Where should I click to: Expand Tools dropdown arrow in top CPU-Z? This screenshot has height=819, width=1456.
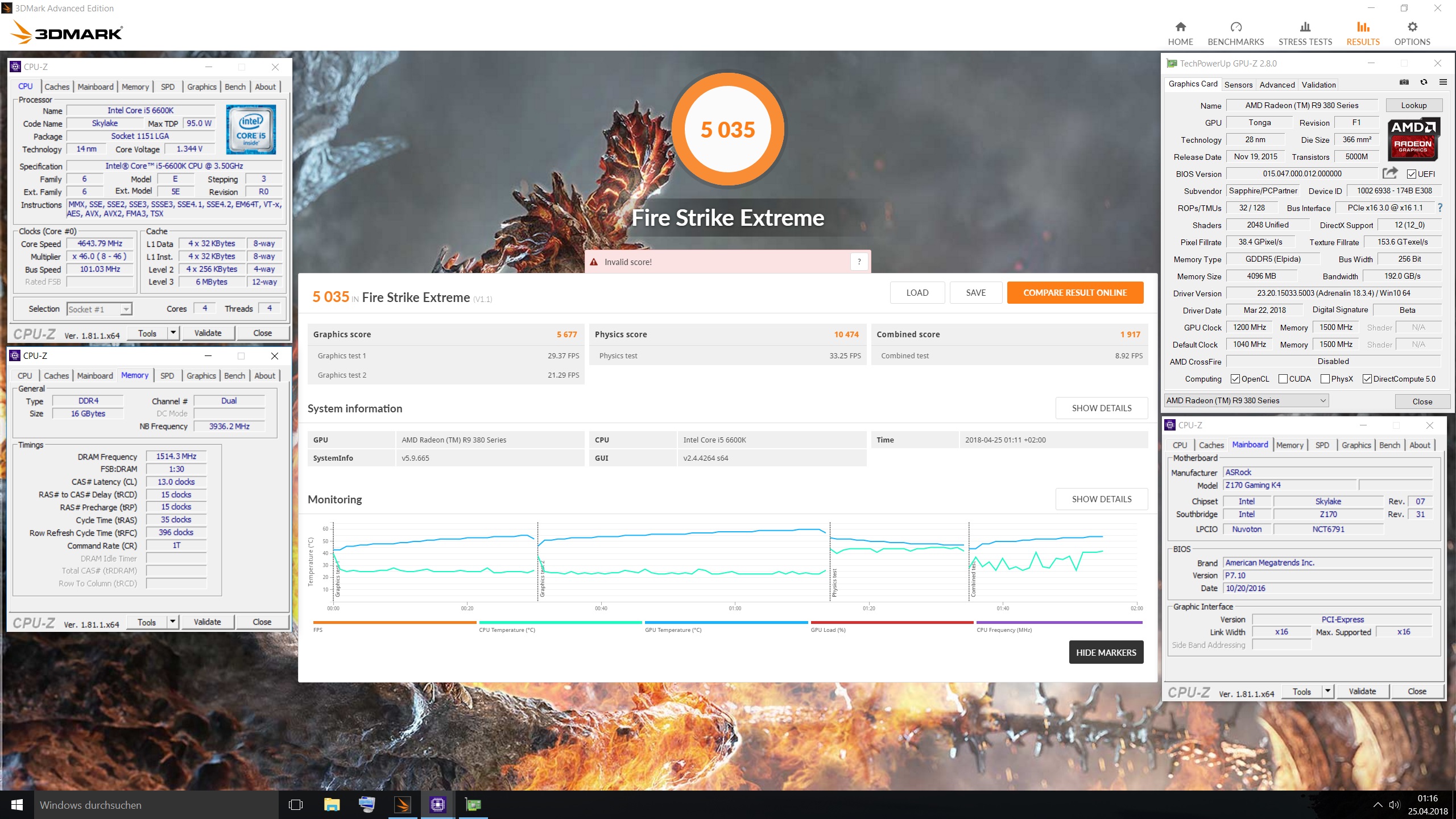(x=173, y=333)
